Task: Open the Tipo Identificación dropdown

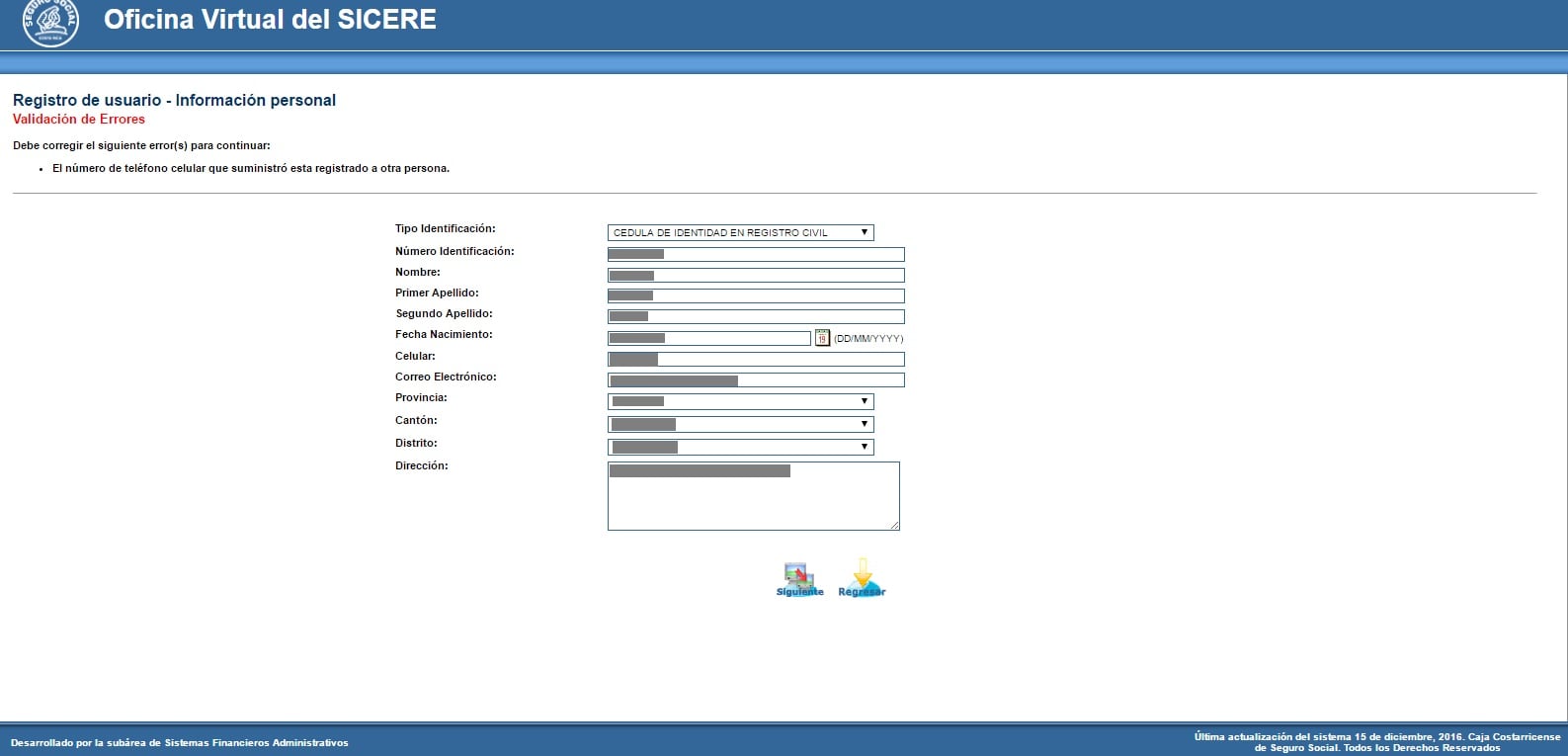Action: 740,233
